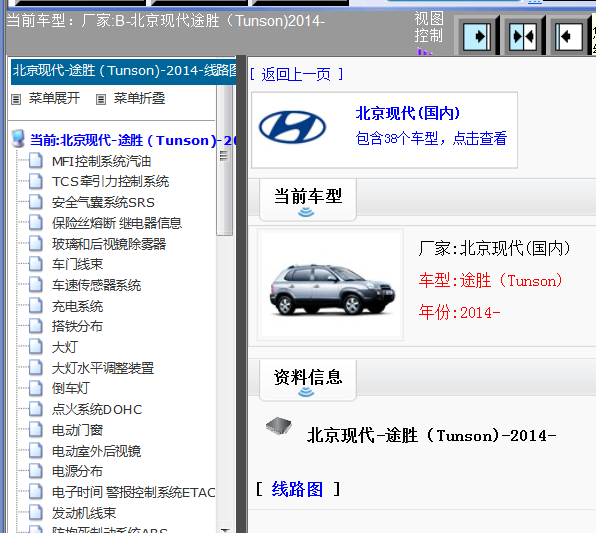Click 包含38个车型，点击查看 link

tap(431, 138)
